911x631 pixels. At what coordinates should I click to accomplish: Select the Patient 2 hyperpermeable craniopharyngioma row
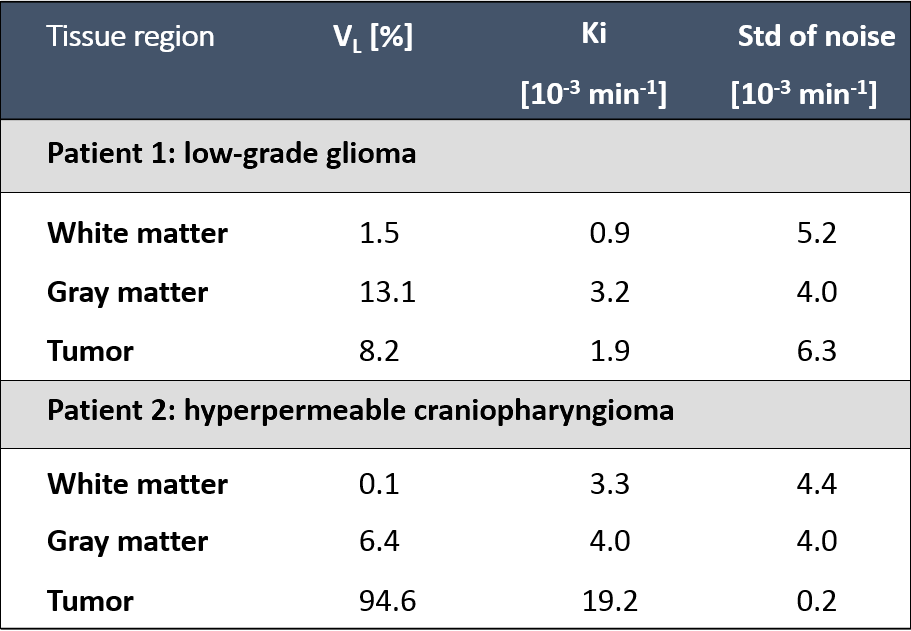pos(360,411)
